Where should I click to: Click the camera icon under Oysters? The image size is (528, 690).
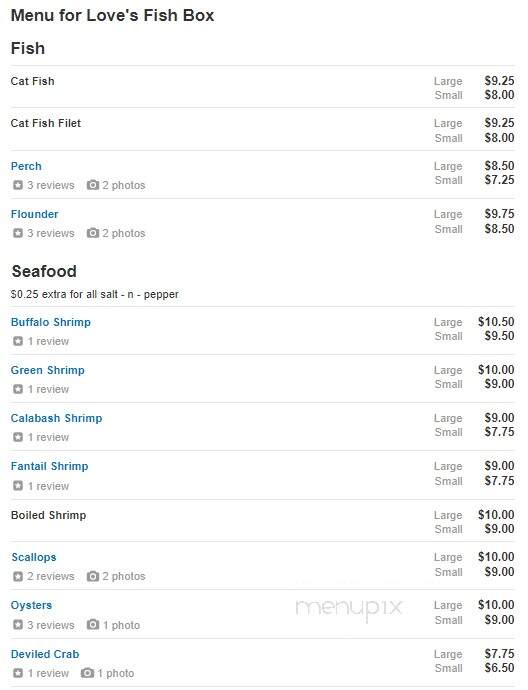92,624
